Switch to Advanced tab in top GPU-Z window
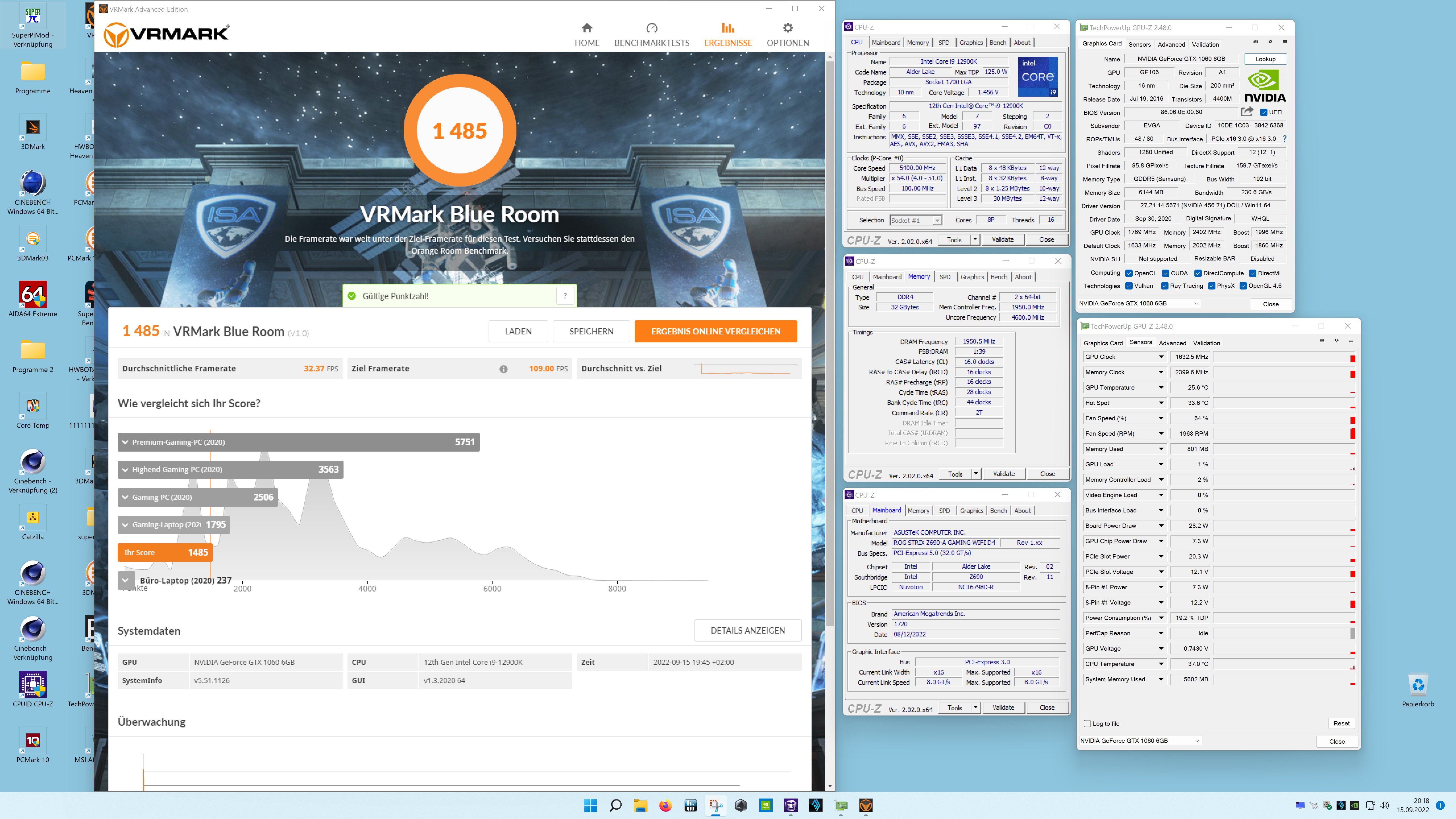1456x819 pixels. pyautogui.click(x=1170, y=44)
